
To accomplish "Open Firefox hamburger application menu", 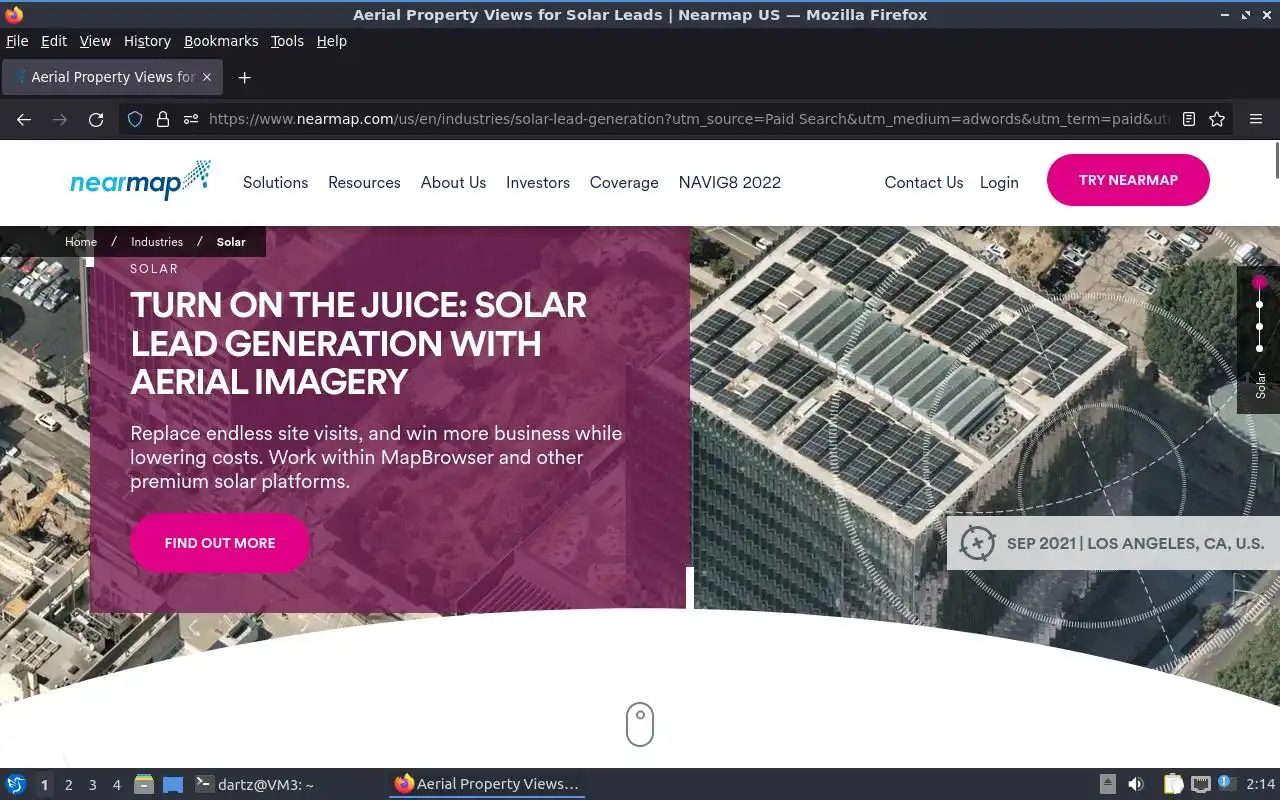I will point(1256,119).
